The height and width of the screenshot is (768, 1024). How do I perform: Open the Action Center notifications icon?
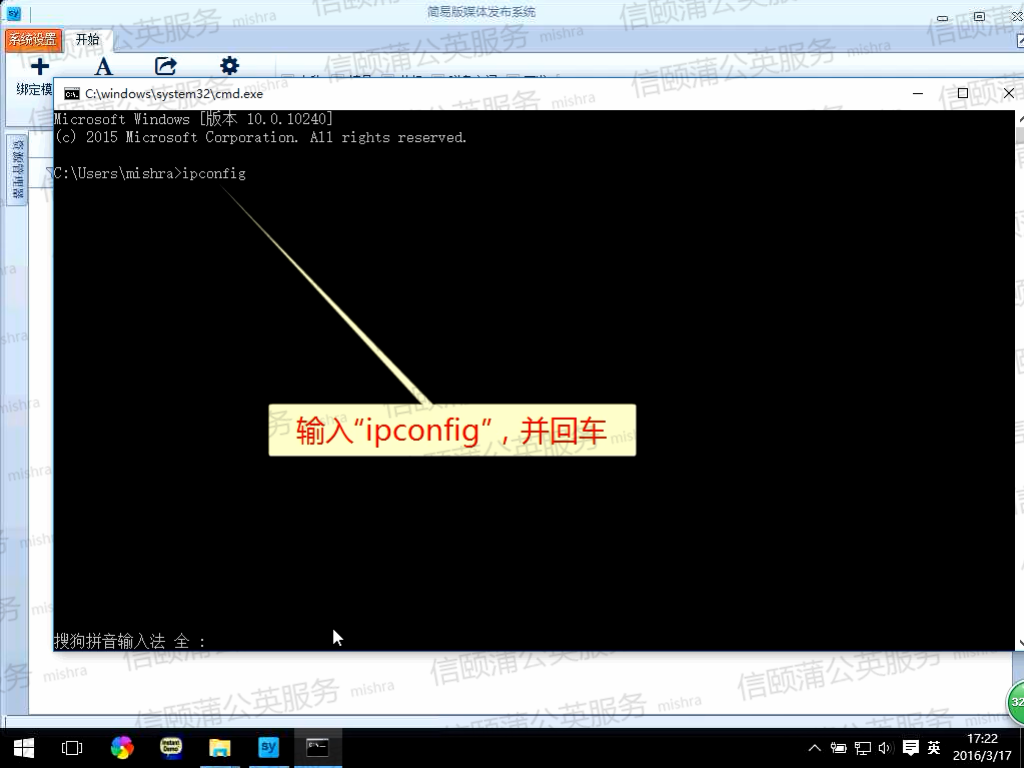tap(910, 748)
